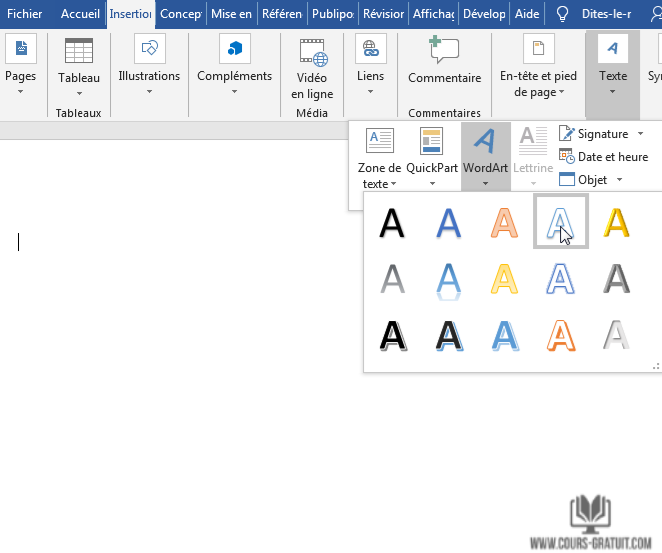Click the Compléments add-ins icon
Image resolution: width=662 pixels, height=553 pixels.
click(234, 49)
